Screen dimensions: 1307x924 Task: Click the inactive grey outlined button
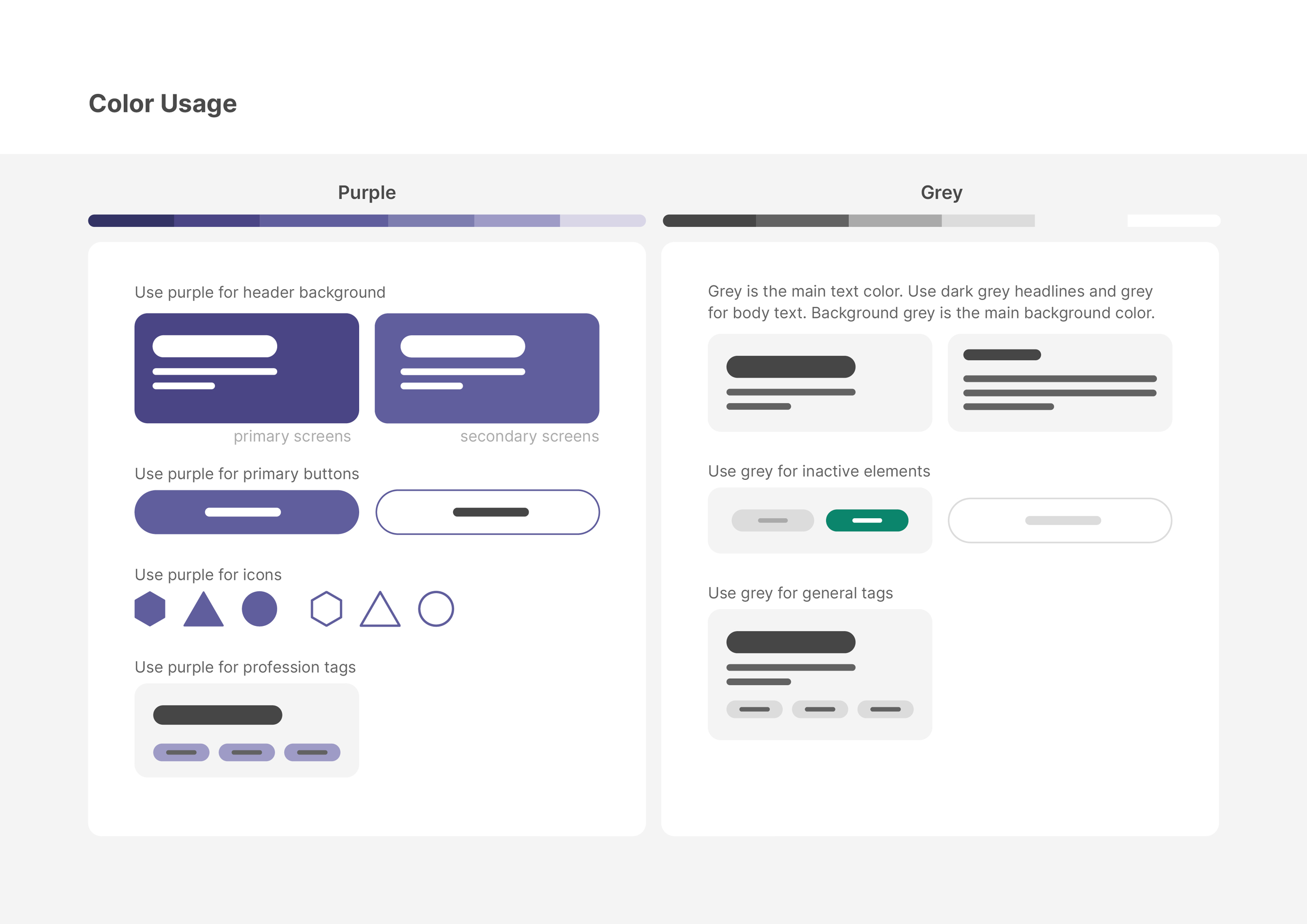1060,520
